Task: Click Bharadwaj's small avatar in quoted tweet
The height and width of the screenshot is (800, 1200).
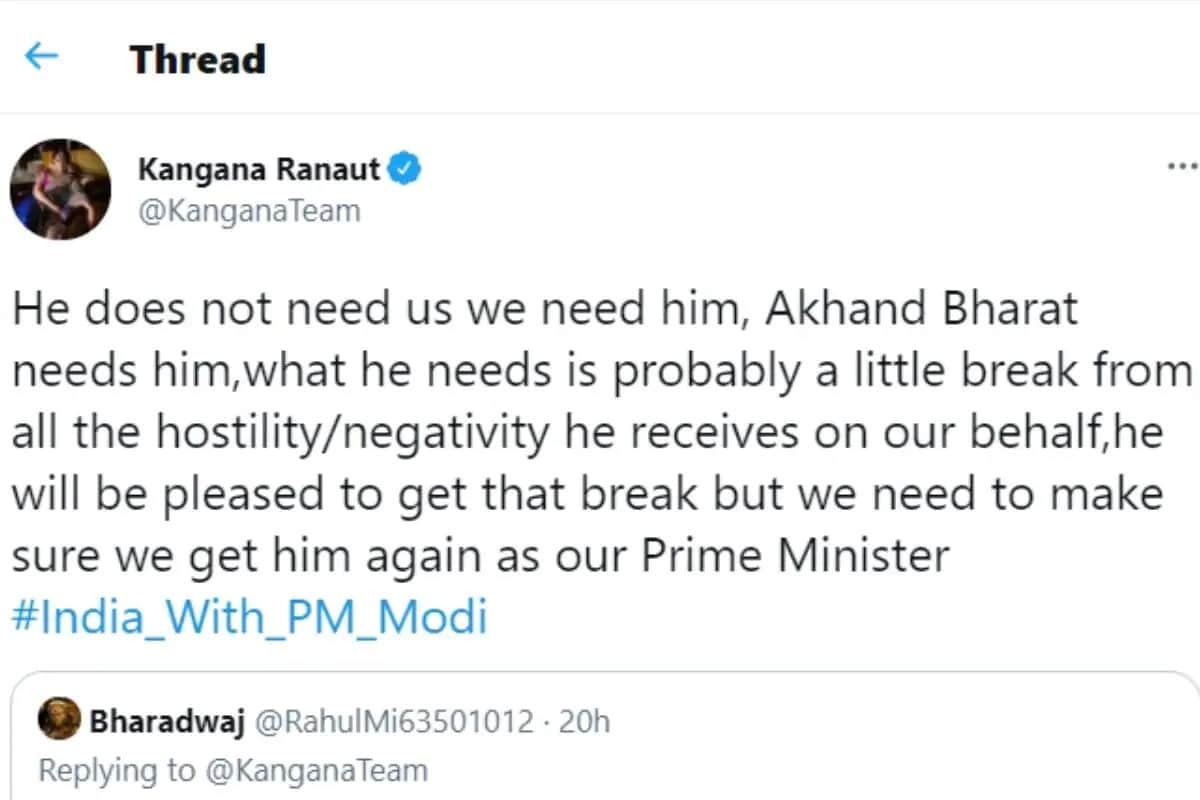Action: pos(59,722)
